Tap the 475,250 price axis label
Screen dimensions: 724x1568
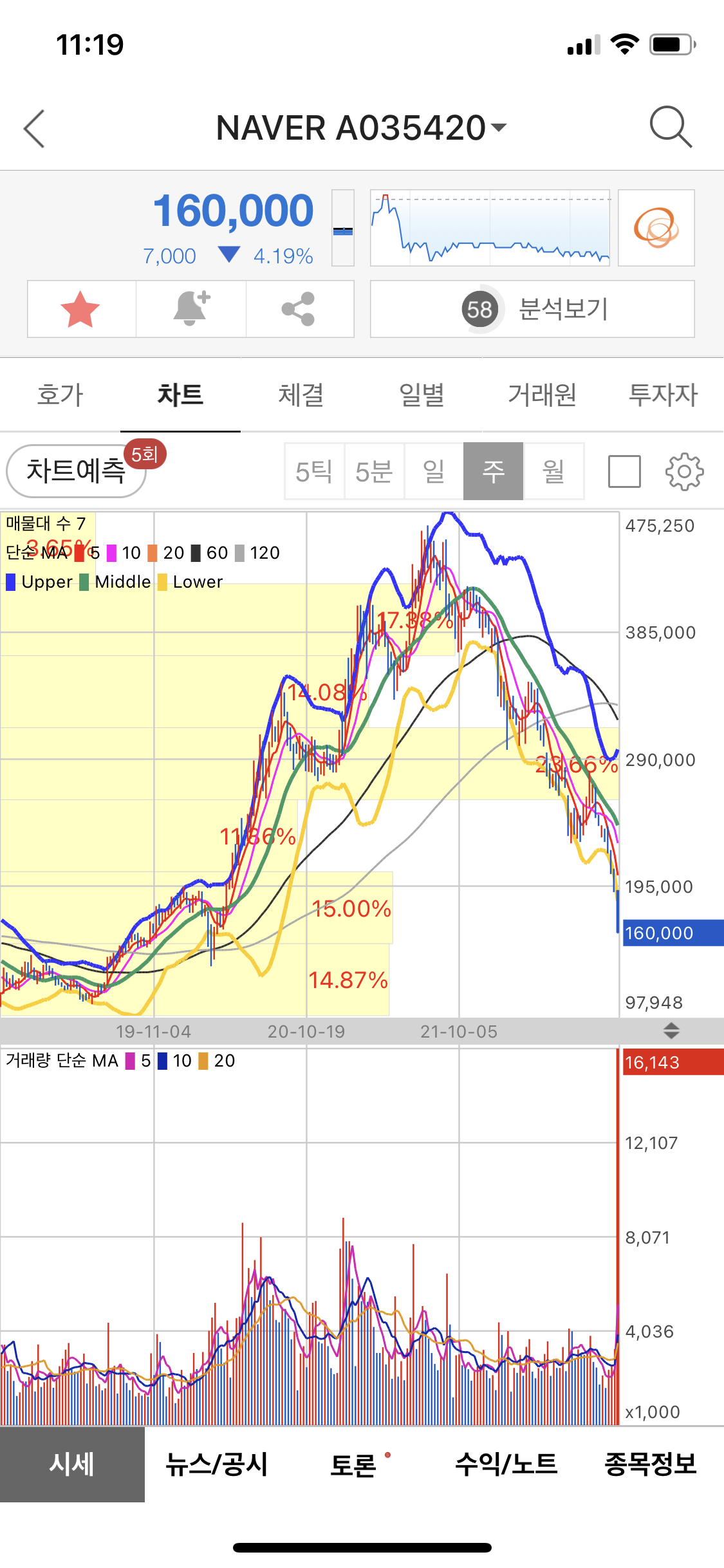(x=660, y=526)
